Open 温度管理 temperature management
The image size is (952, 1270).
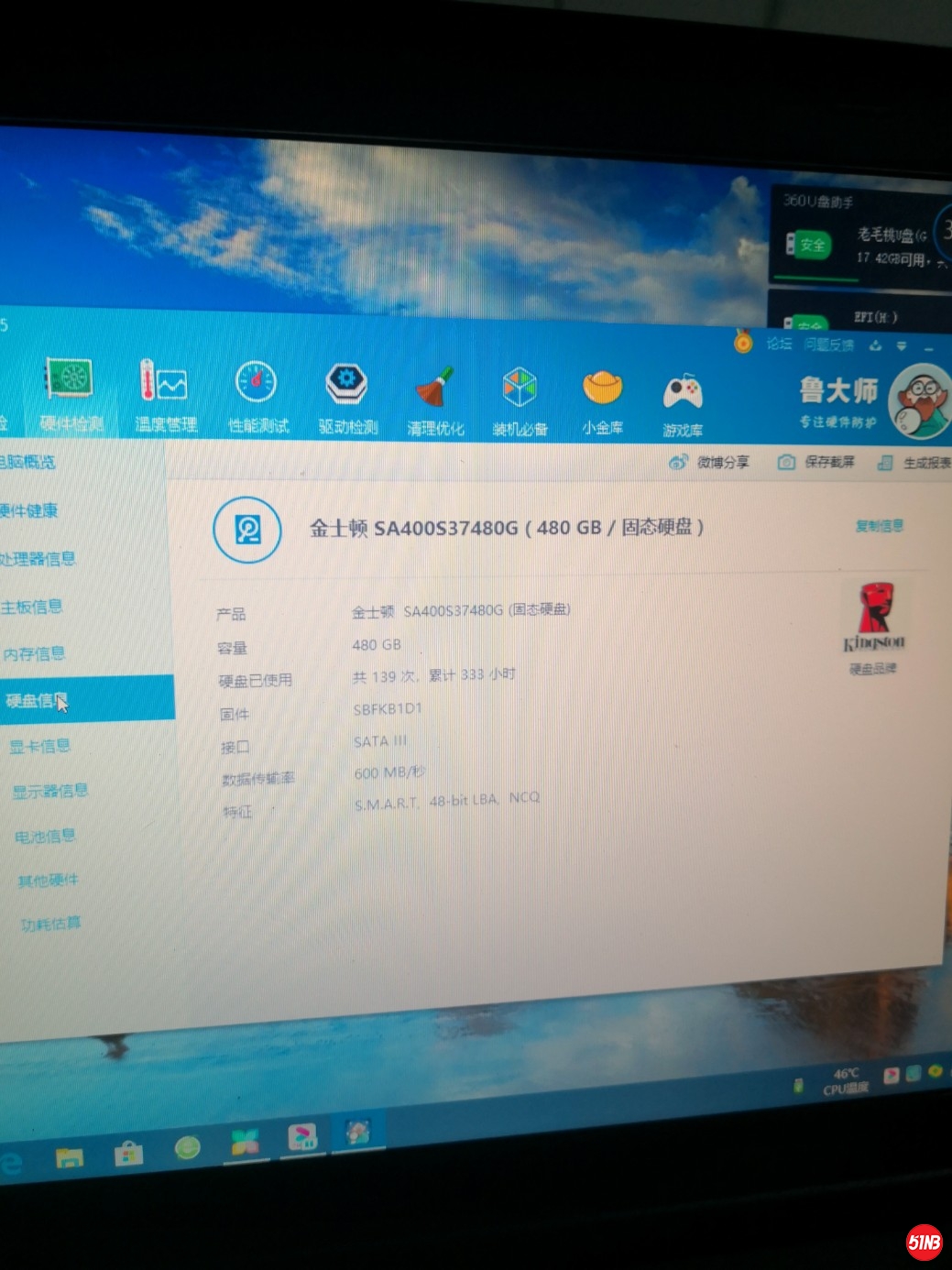click(165, 396)
